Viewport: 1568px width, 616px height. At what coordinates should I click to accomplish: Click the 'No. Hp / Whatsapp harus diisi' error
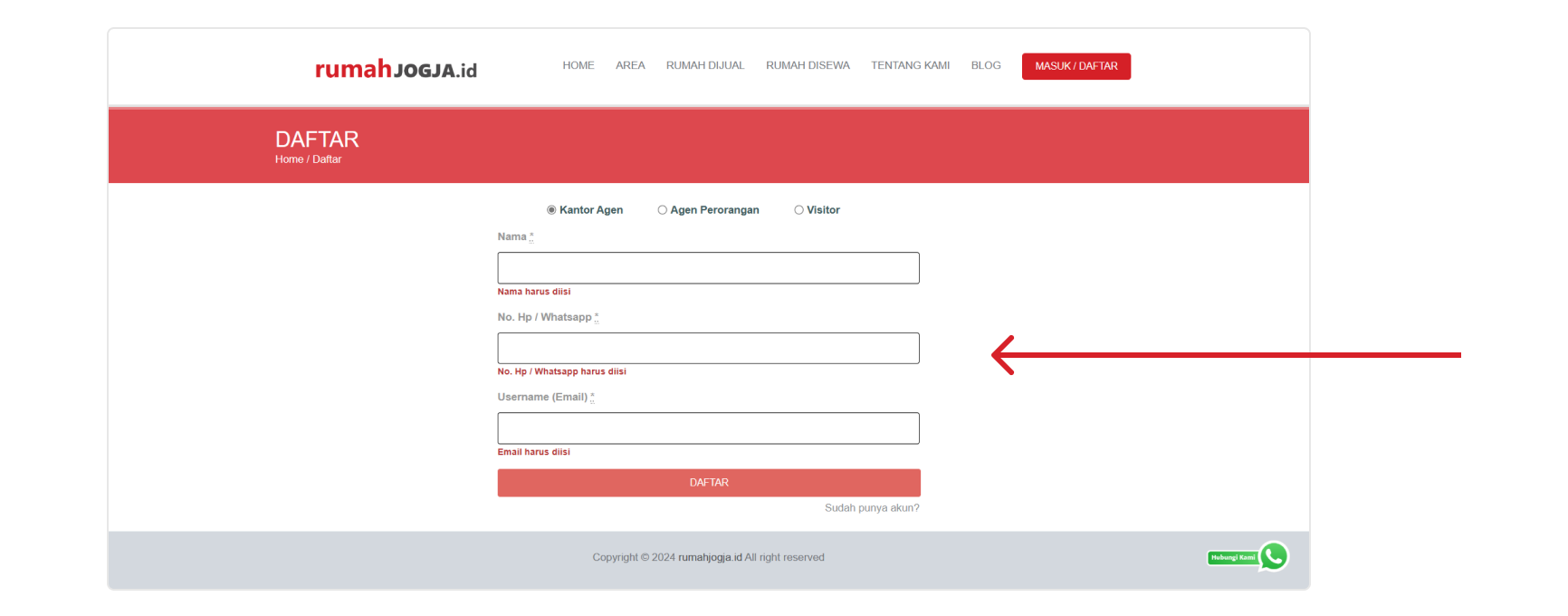561,371
